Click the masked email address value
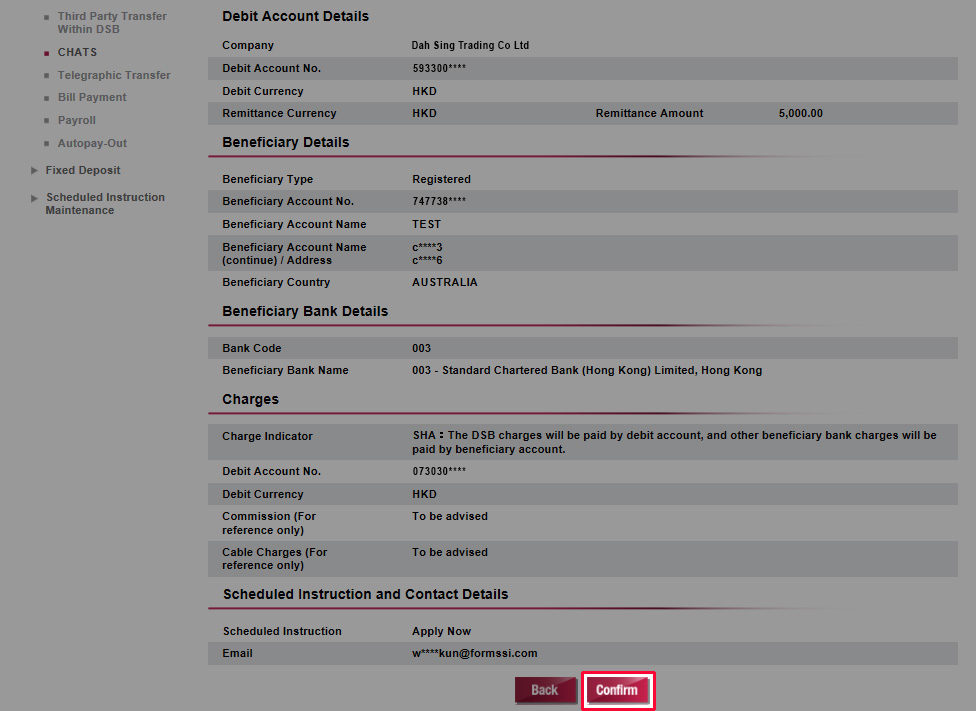Image resolution: width=976 pixels, height=711 pixels. (x=474, y=653)
